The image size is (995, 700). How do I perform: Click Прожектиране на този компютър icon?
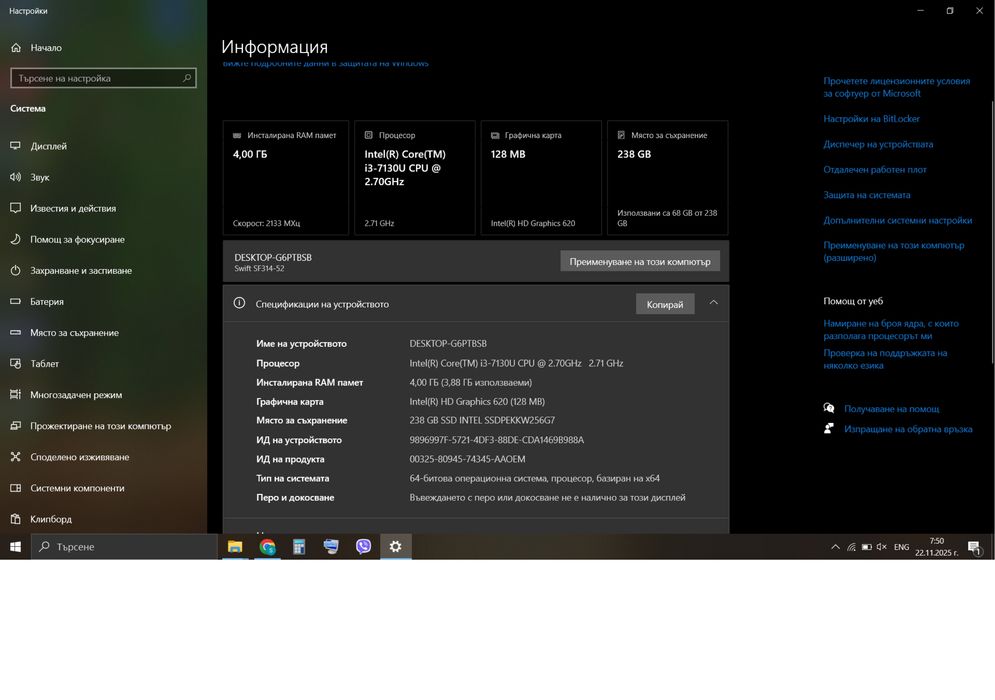pos(16,426)
